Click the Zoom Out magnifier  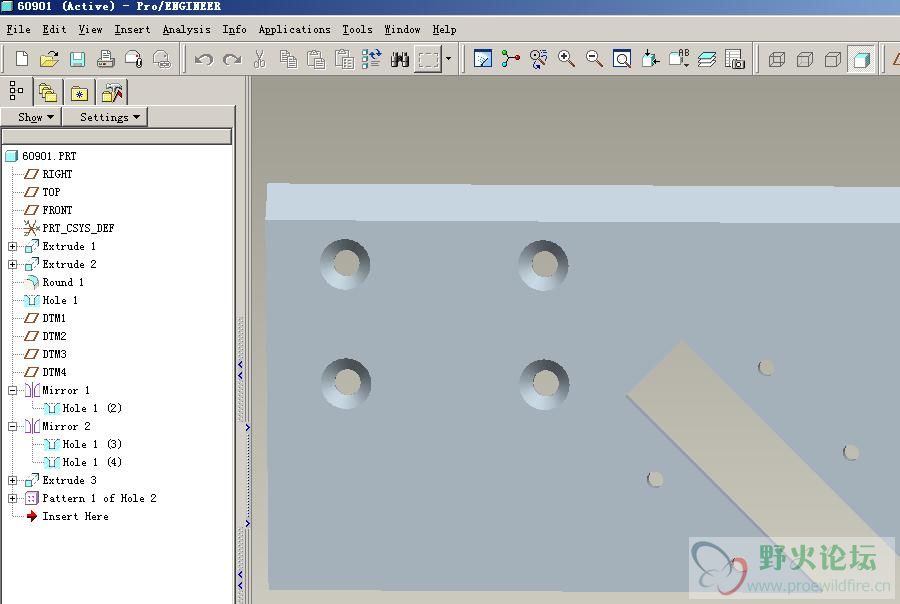595,59
